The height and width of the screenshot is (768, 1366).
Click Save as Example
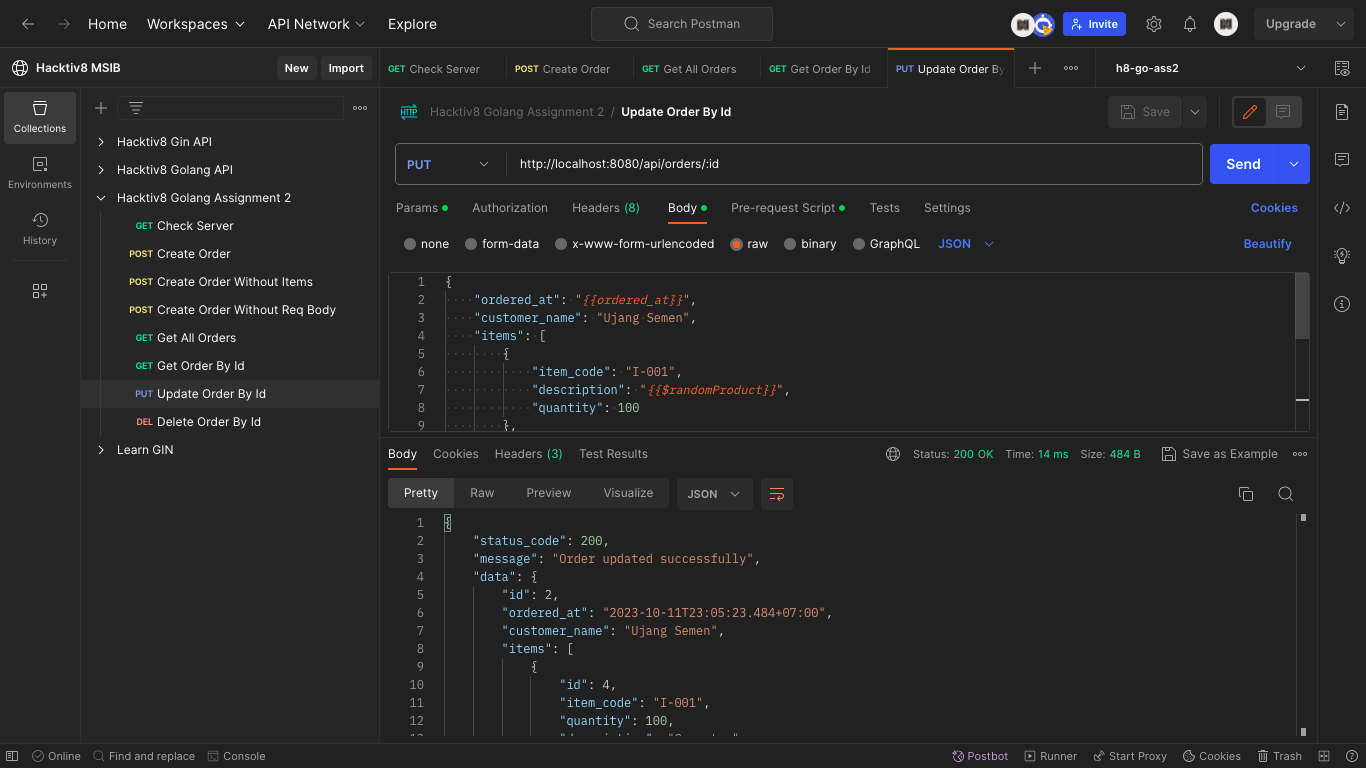[x=1220, y=454]
